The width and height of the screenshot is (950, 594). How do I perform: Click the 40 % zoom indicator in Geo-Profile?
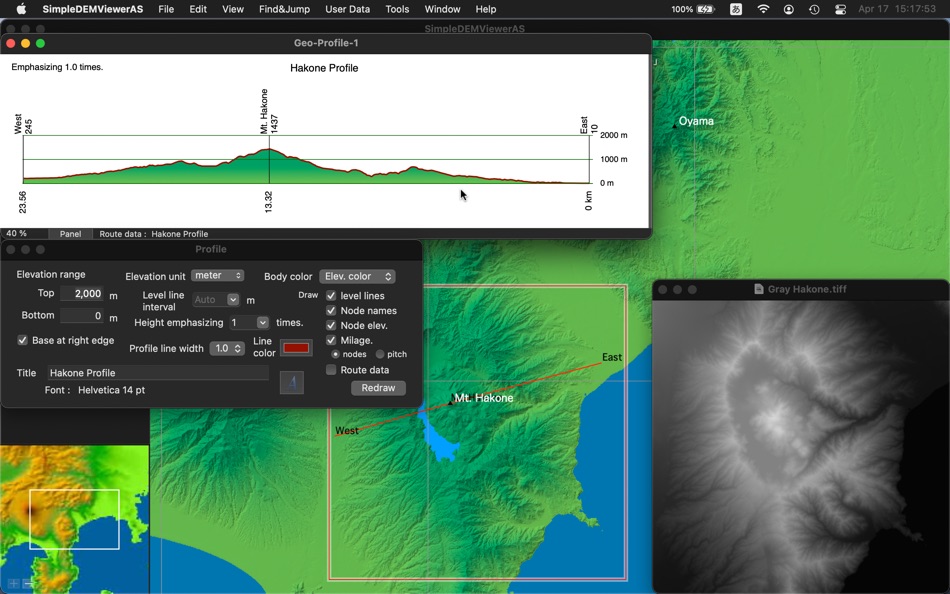[16, 233]
